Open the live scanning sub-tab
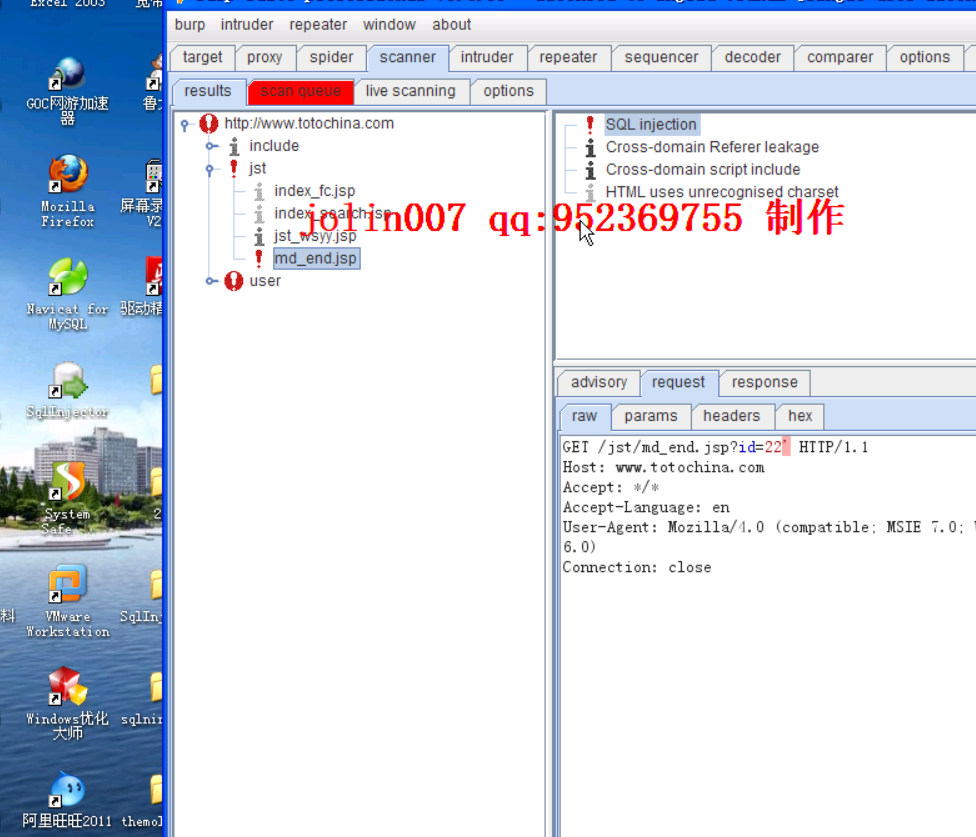The height and width of the screenshot is (837, 976). click(410, 91)
